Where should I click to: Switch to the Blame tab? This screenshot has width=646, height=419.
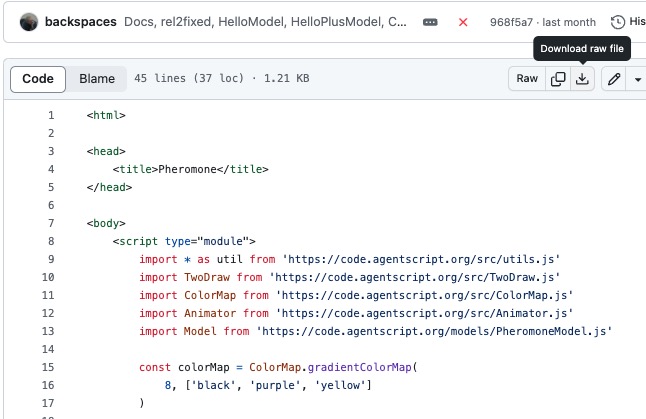tap(97, 79)
